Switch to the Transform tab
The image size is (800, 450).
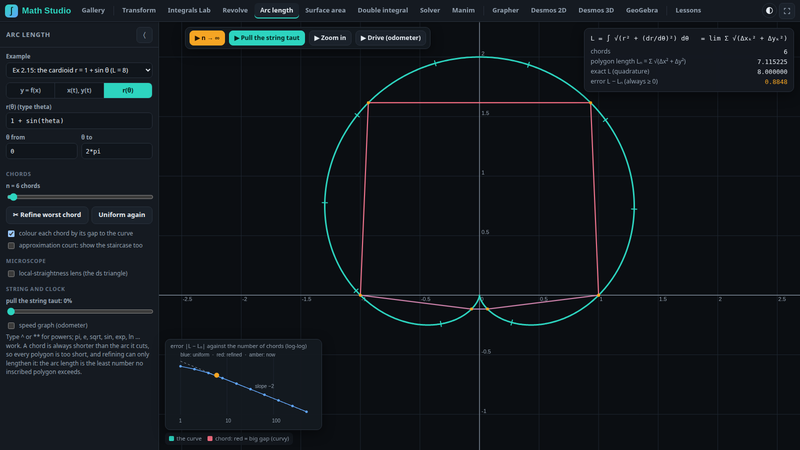139,10
